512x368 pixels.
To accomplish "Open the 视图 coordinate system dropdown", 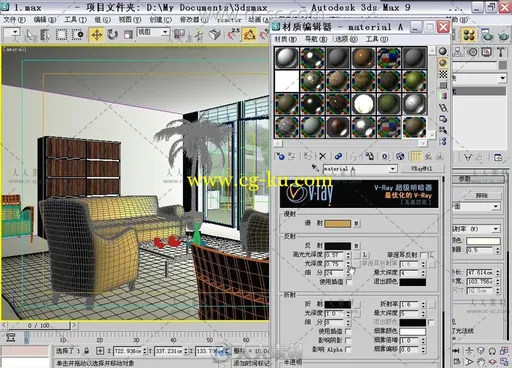I will 153,32.
